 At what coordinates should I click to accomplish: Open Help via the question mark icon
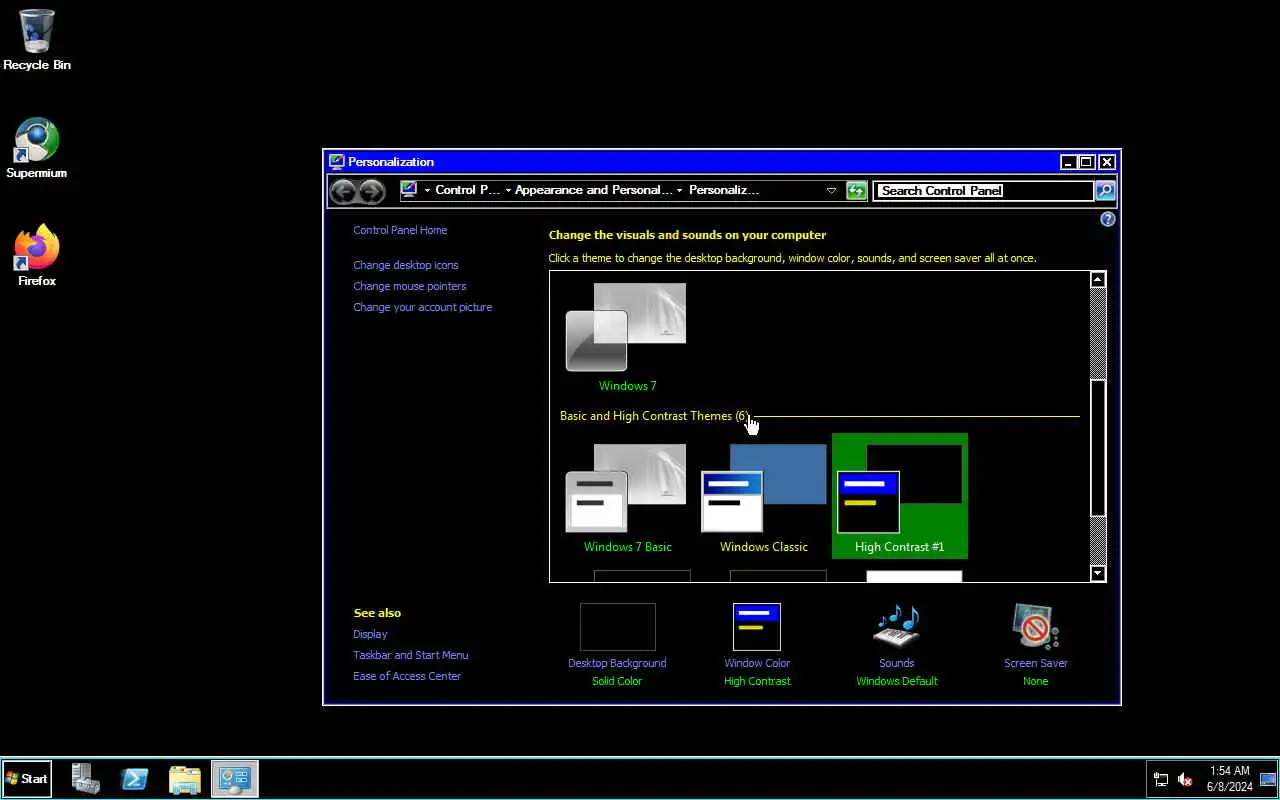point(1107,219)
